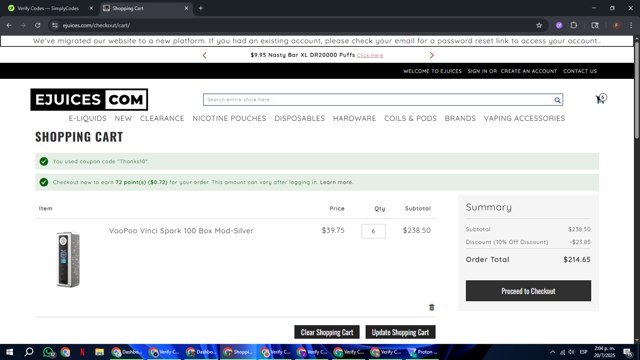Open DISPOSABLES category
The width and height of the screenshot is (640, 360).
(x=300, y=118)
